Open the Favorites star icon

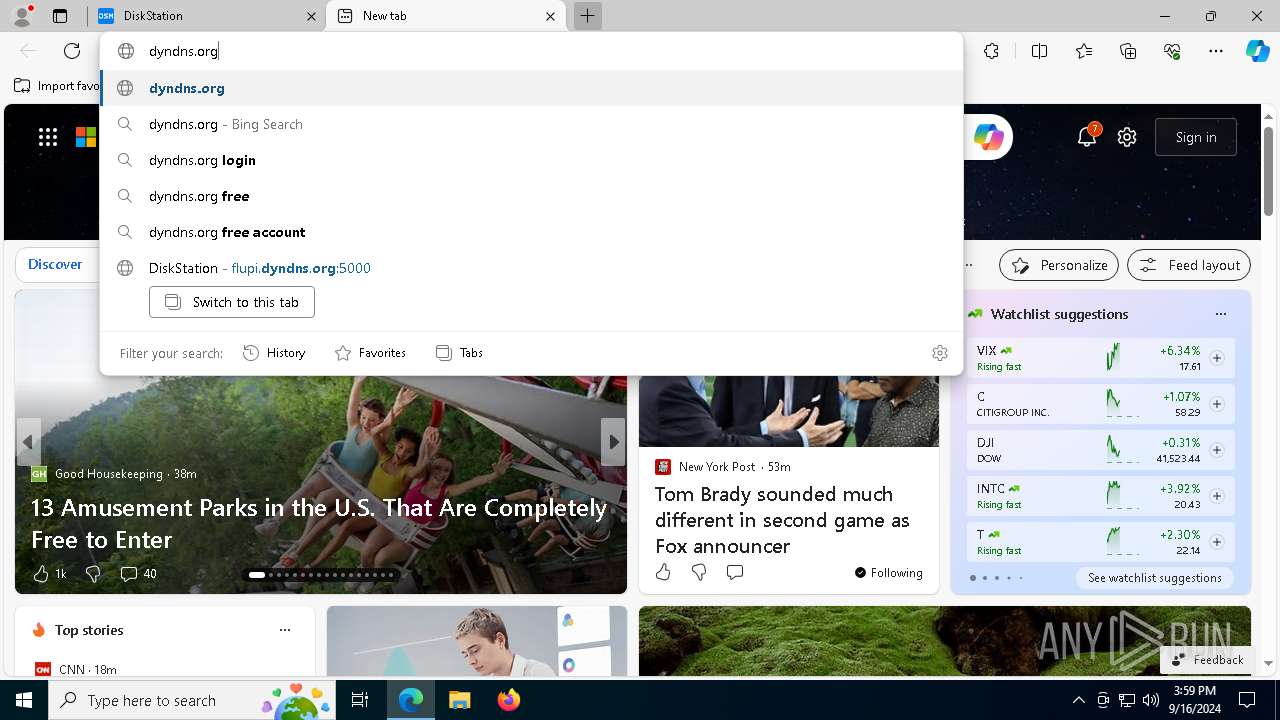click(1084, 51)
